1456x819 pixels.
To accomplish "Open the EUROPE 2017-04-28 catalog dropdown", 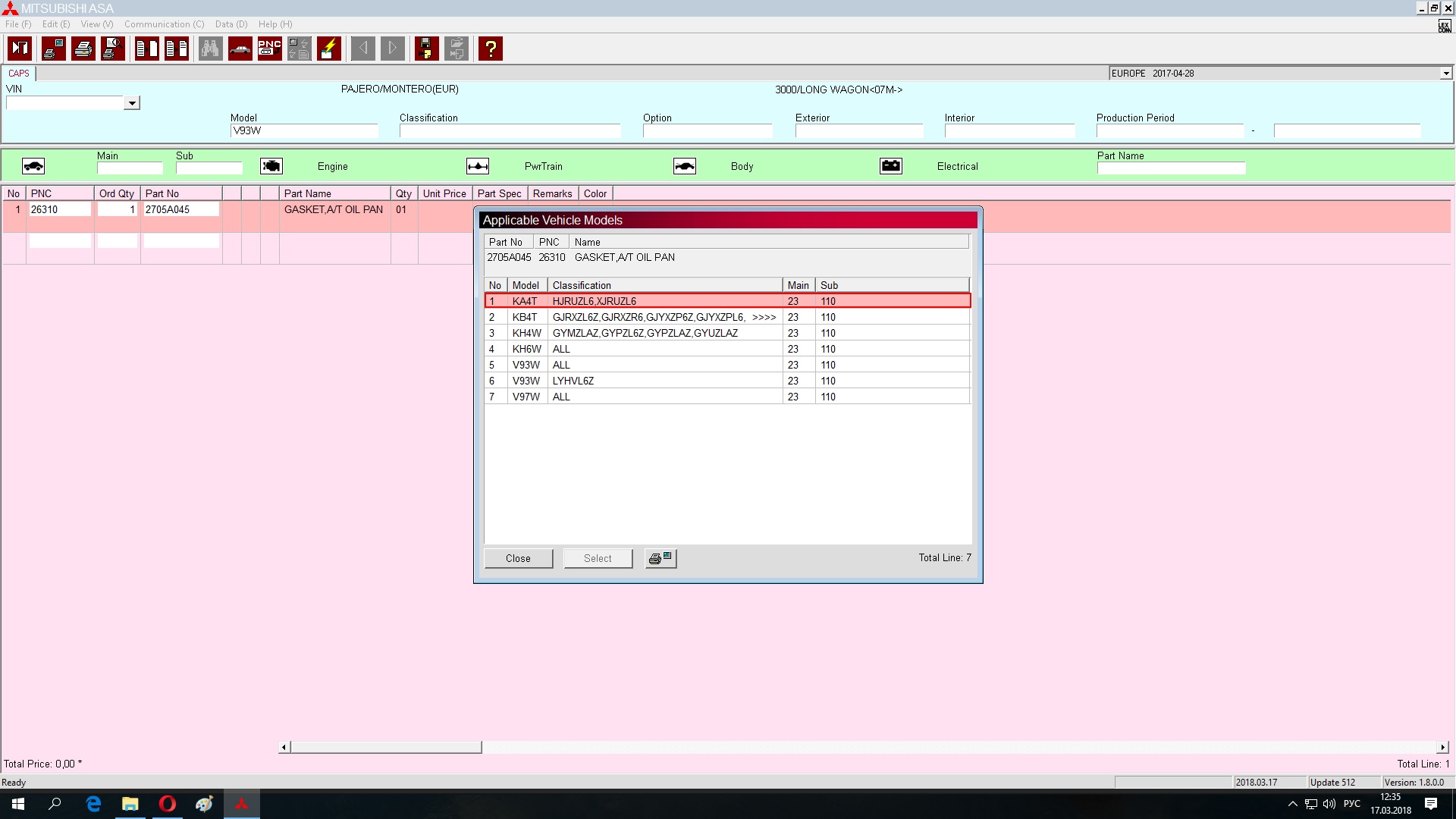I will (x=1445, y=74).
